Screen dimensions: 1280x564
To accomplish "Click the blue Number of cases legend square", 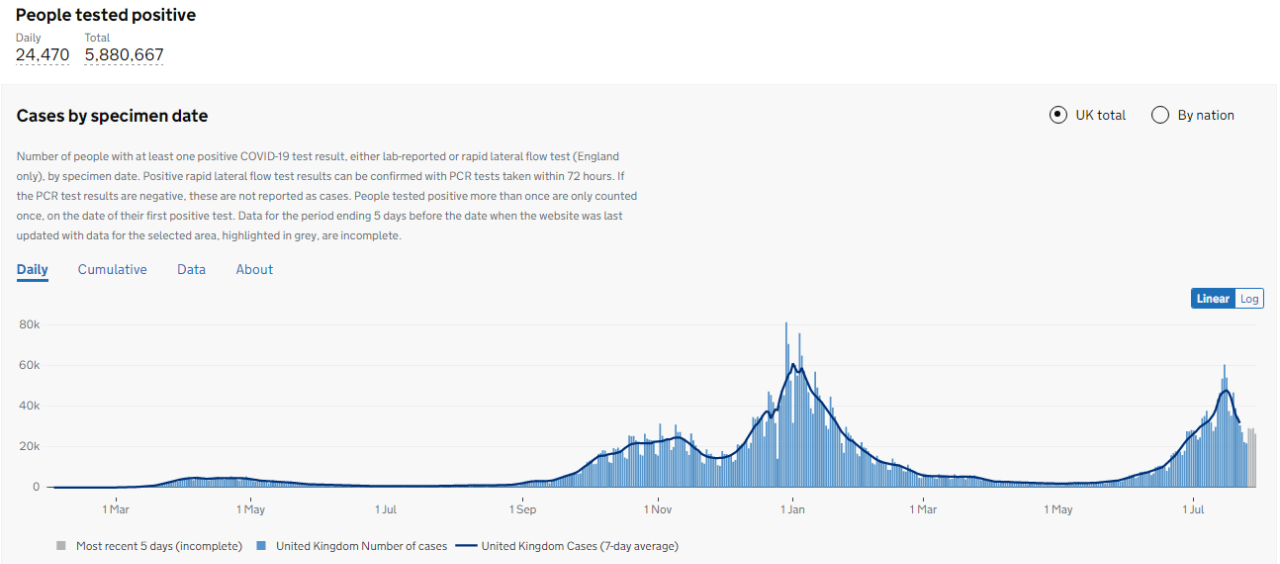I will (261, 546).
